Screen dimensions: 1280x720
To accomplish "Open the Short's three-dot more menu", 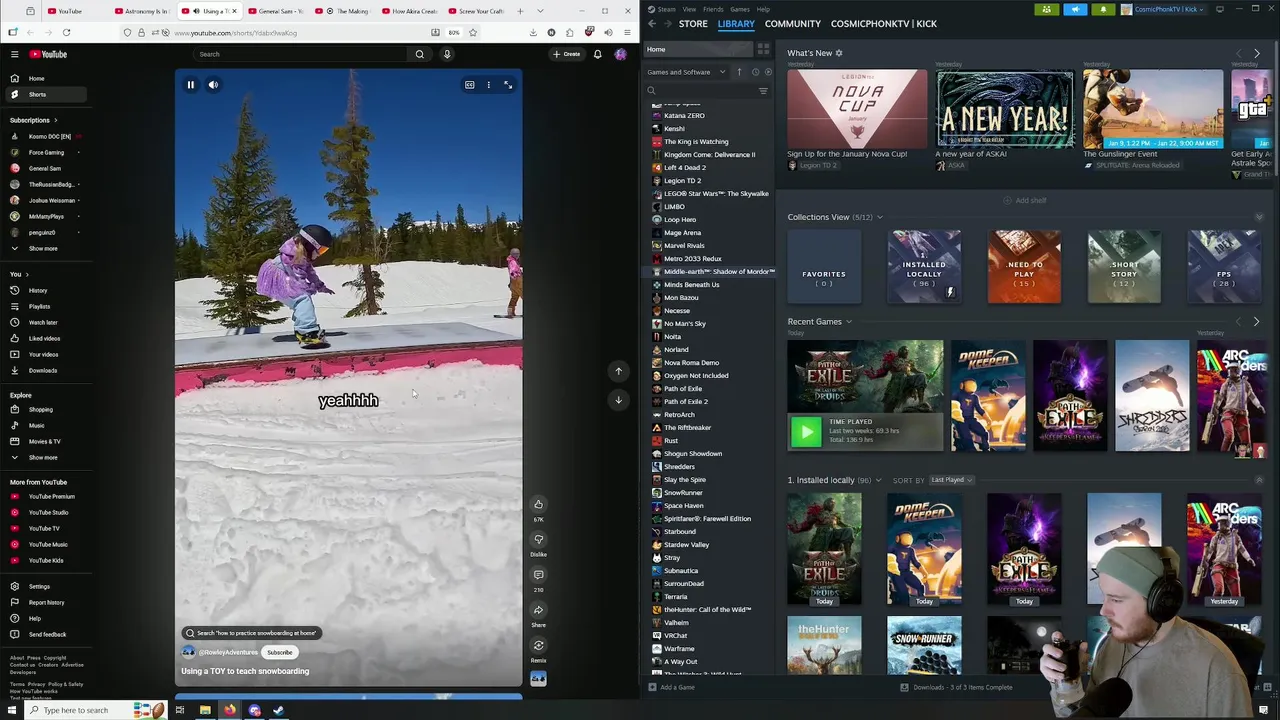I will tap(488, 85).
